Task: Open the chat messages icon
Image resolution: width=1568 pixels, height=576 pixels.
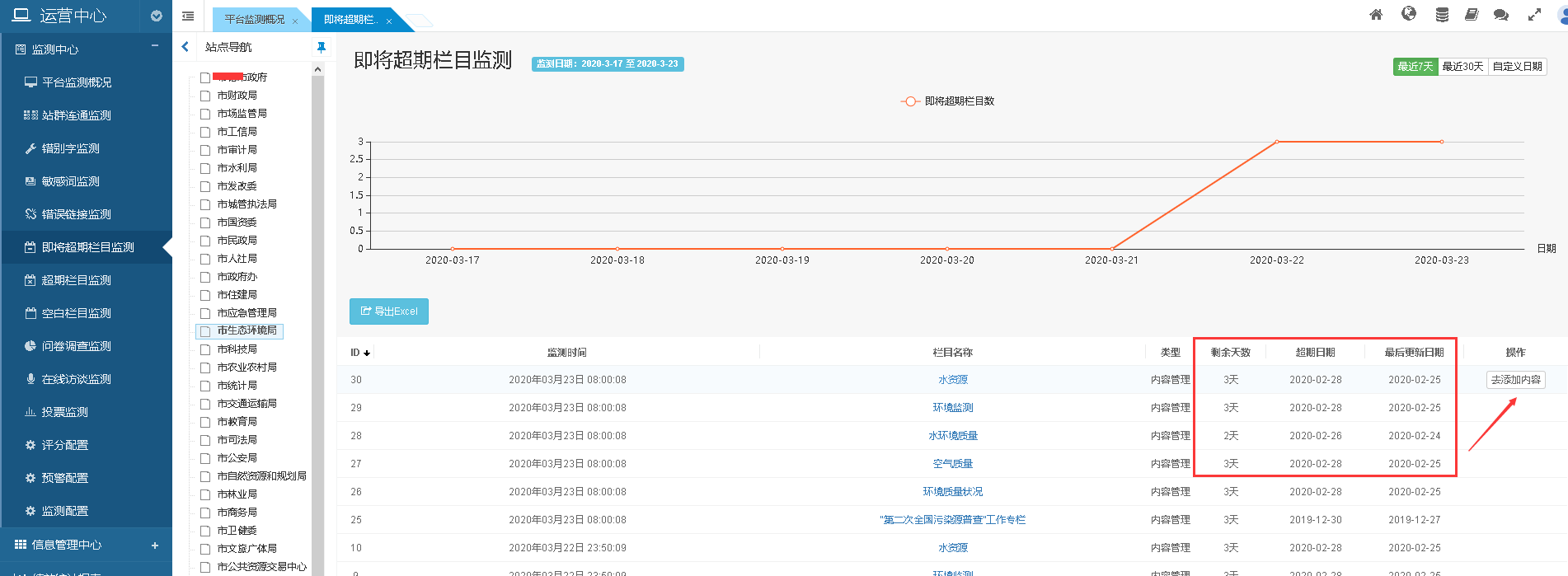Action: click(1501, 15)
